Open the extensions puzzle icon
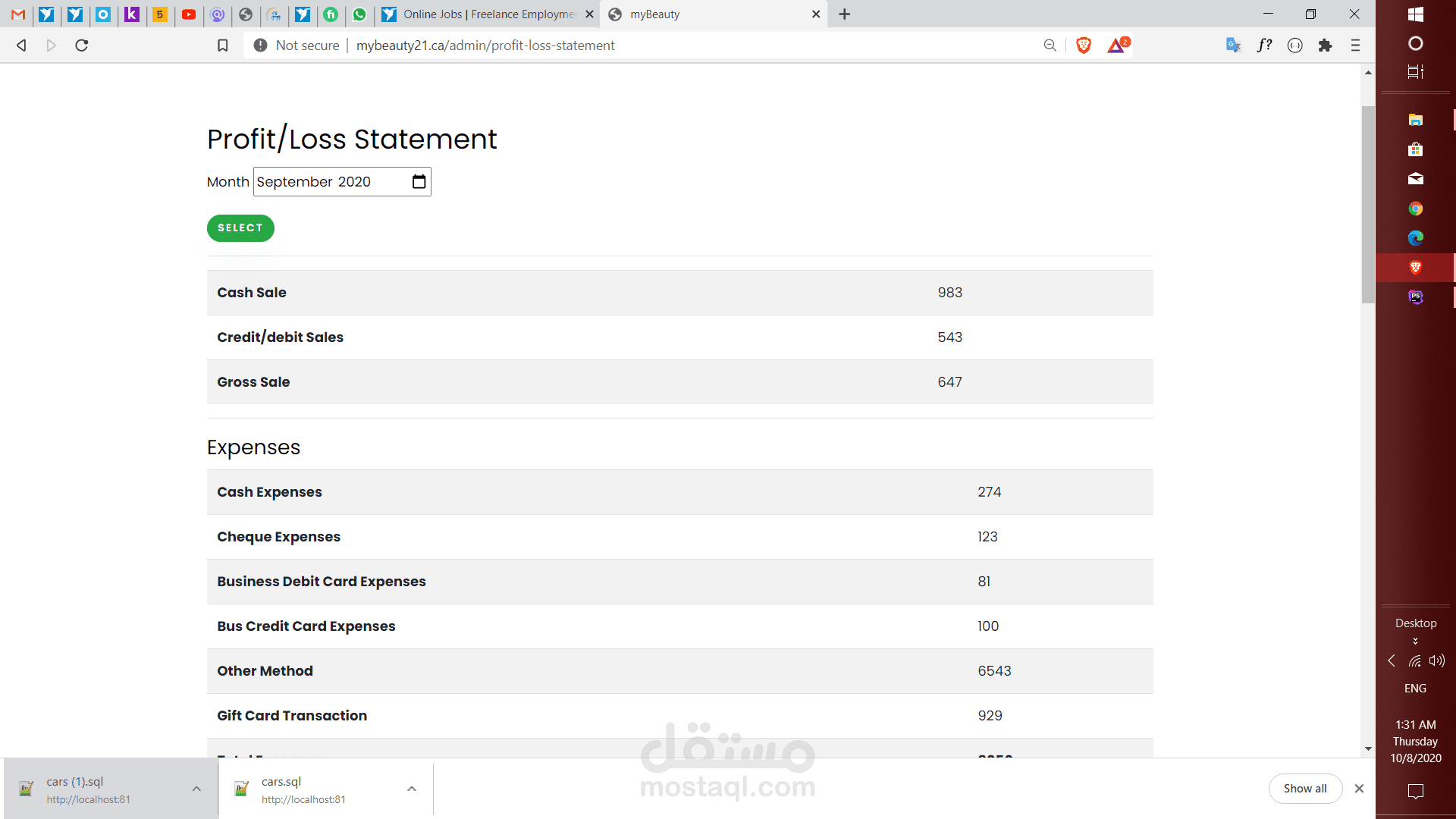 point(1325,45)
